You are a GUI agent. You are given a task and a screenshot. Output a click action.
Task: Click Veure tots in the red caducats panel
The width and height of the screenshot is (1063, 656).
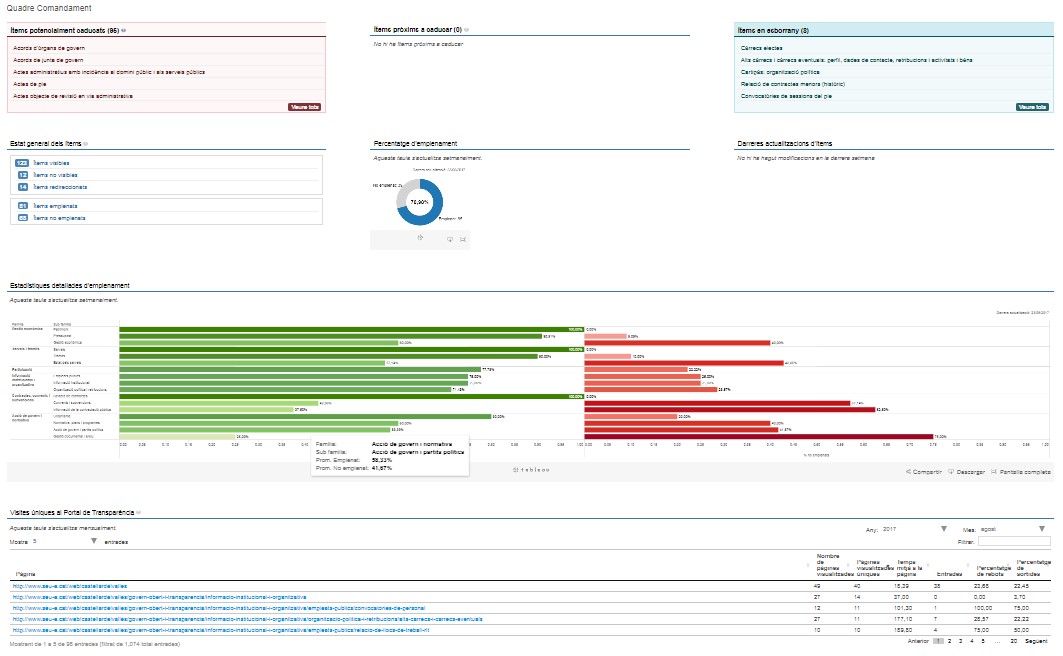click(305, 106)
